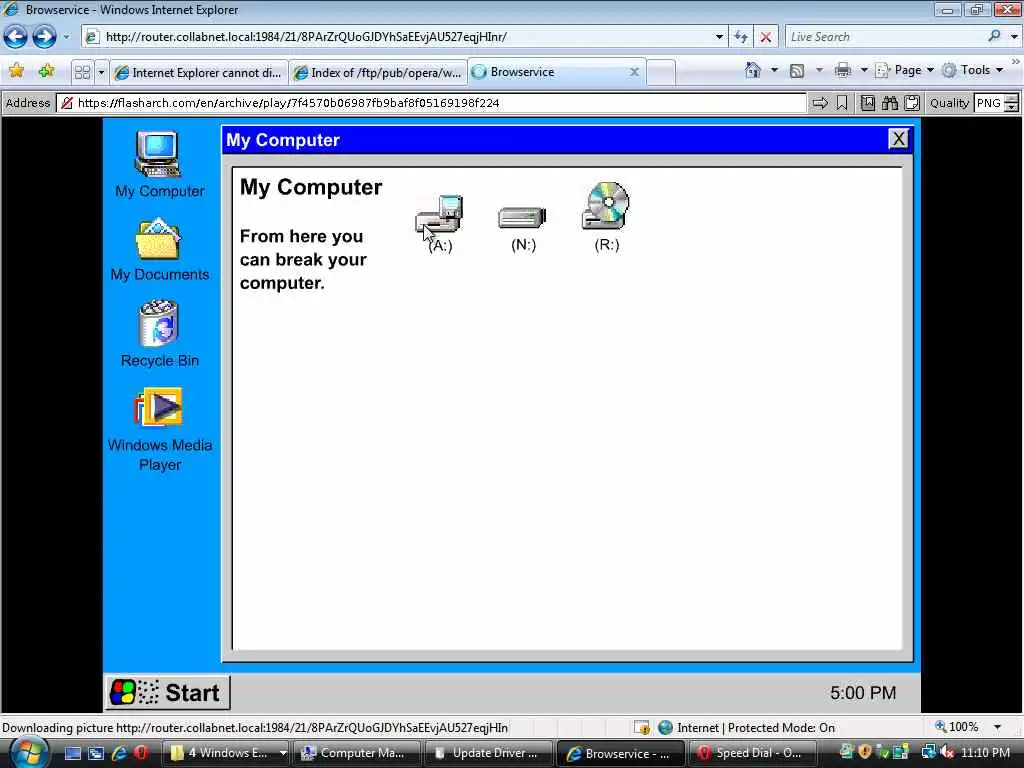Click IE Back button

point(16,37)
